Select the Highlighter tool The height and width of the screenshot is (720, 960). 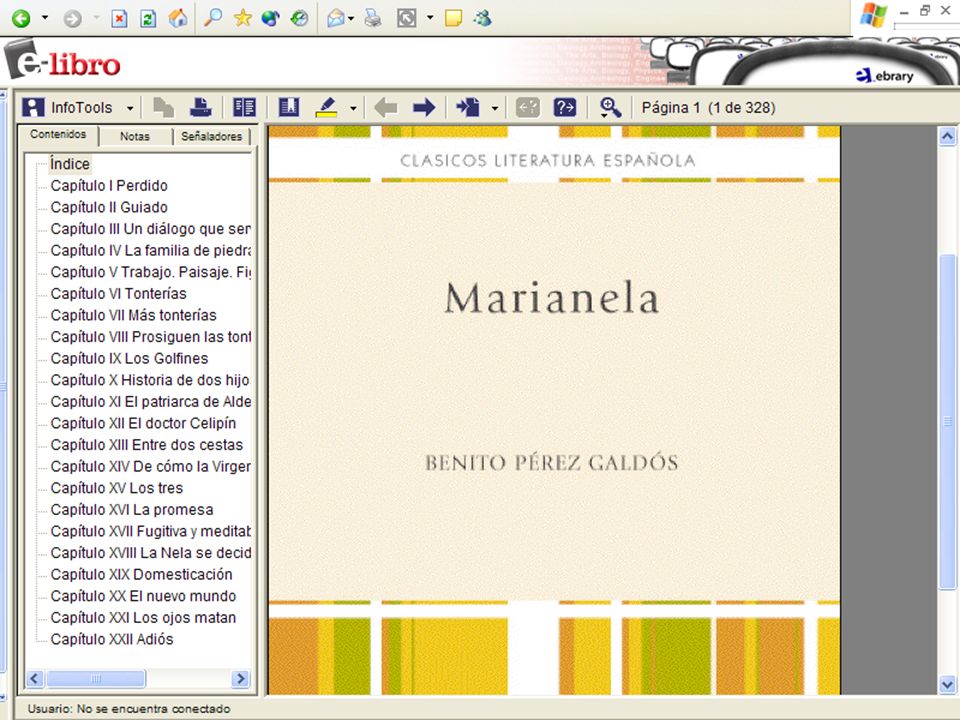pyautogui.click(x=326, y=108)
